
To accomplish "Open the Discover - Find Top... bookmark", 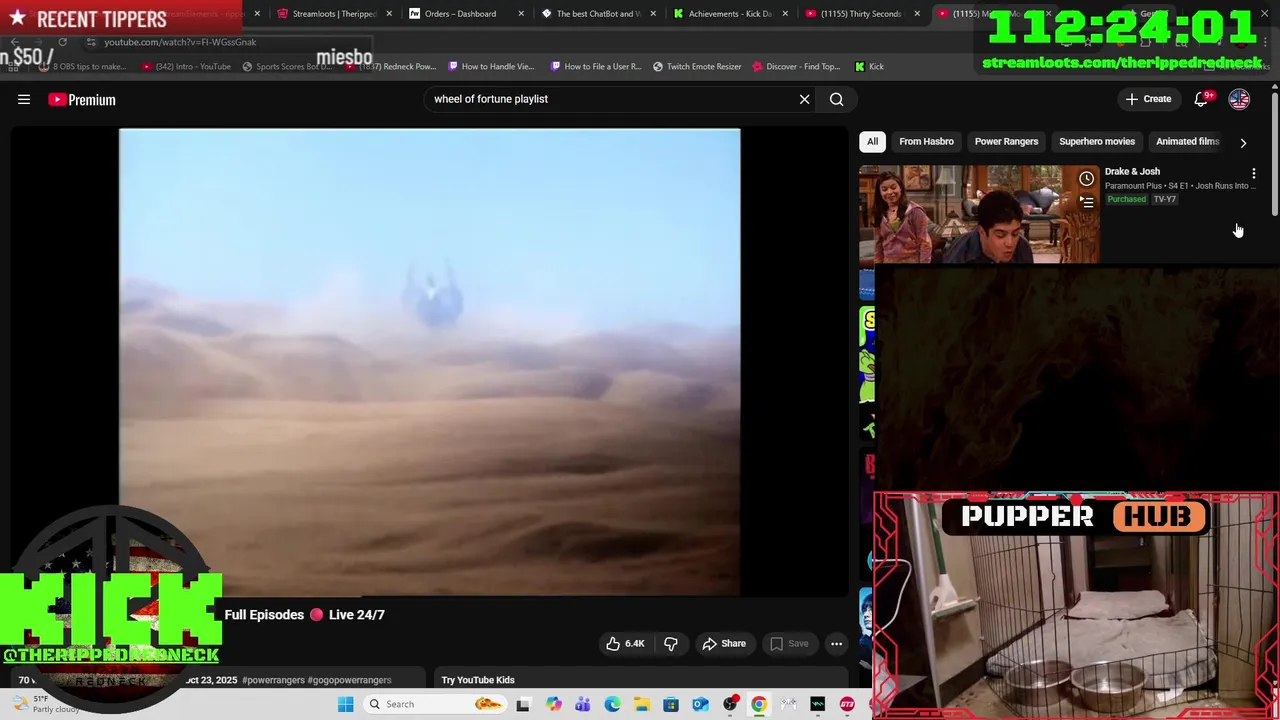I will [x=796, y=67].
